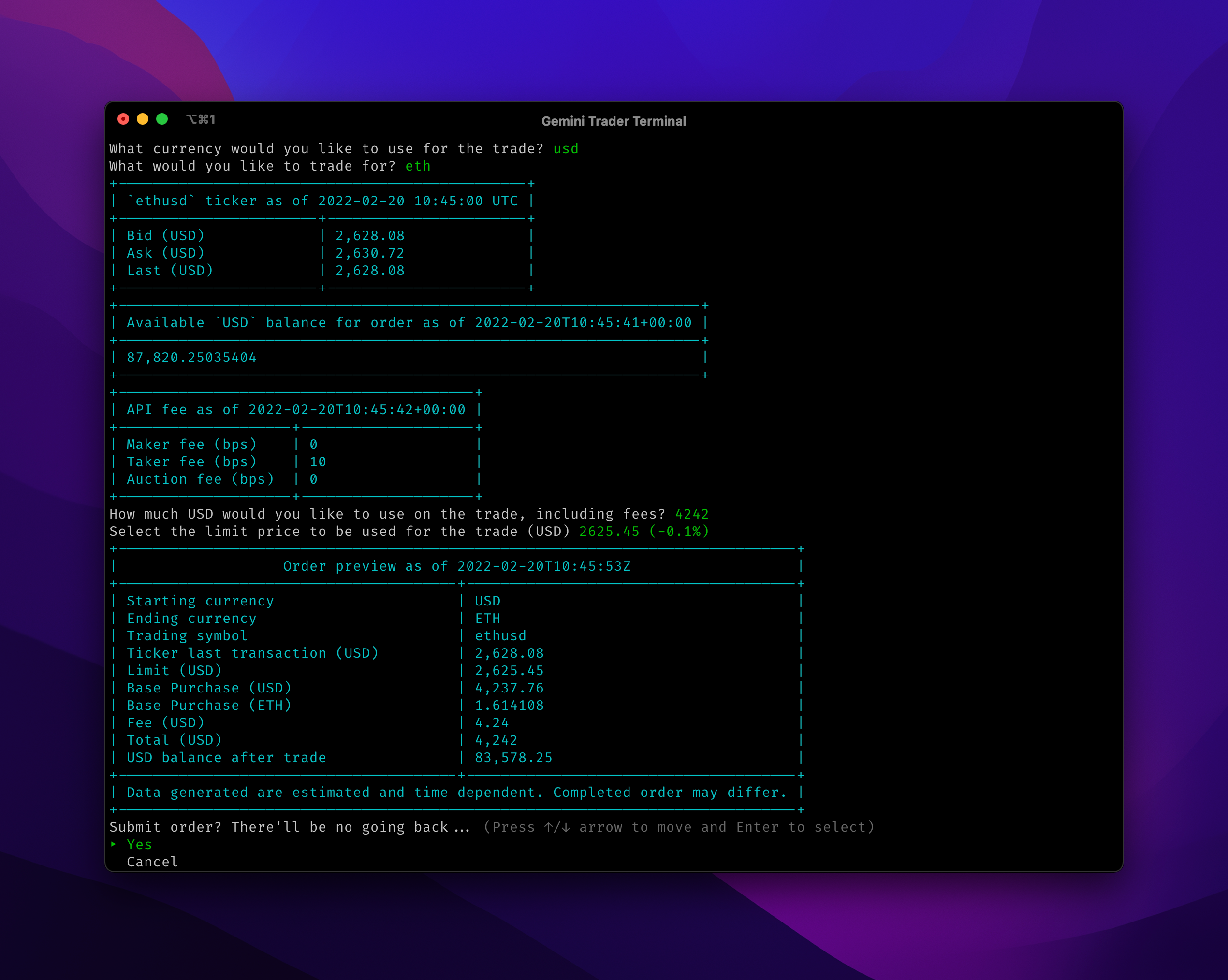
Task: Select the Trading symbol value ethusd
Action: tap(501, 636)
